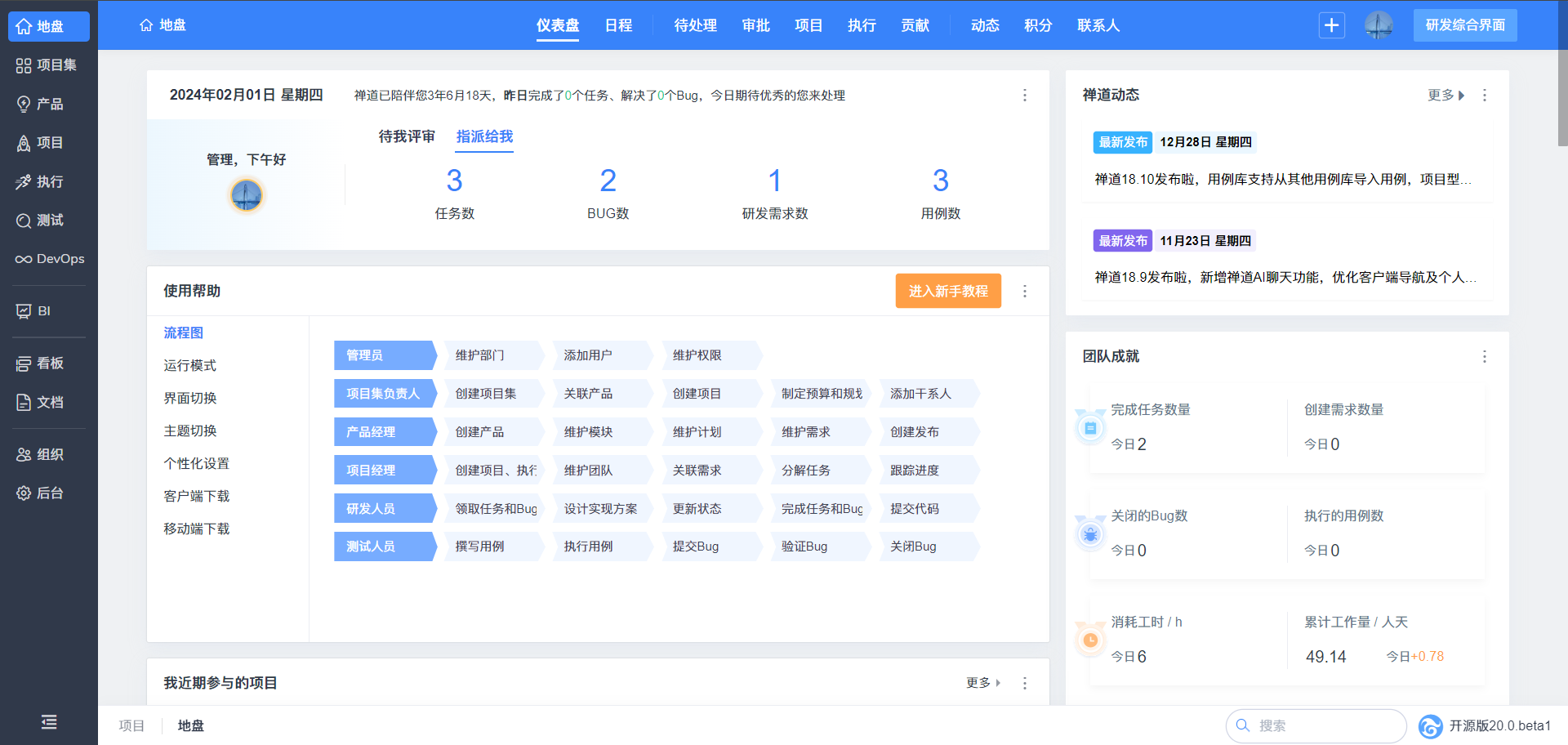Open the DevOps sidebar module
This screenshot has height=745, width=1568.
(x=49, y=259)
